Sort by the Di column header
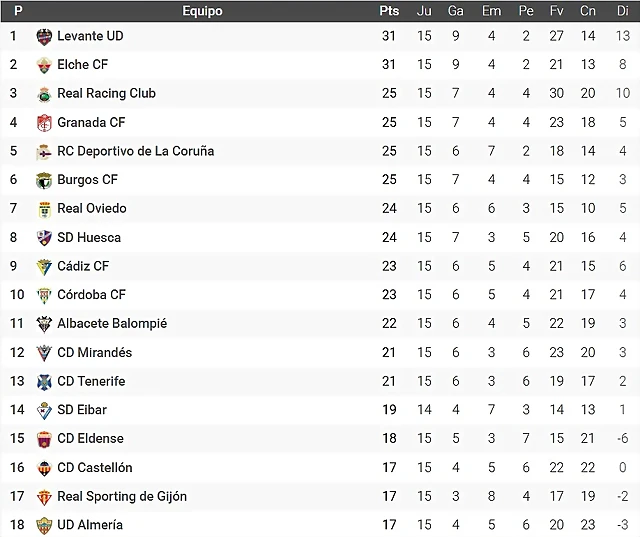This screenshot has width=640, height=537. 622,11
